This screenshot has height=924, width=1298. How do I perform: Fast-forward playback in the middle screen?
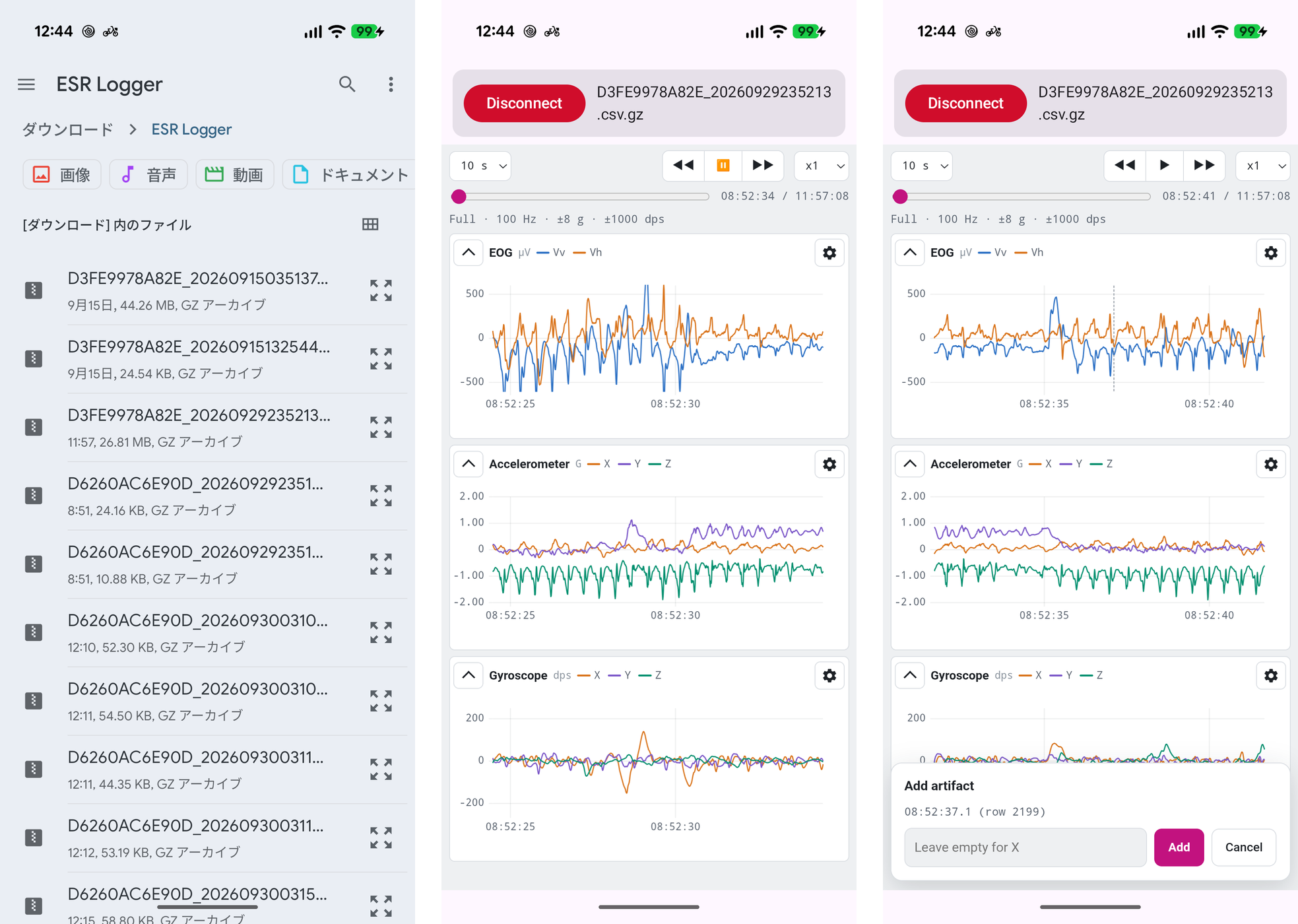click(x=763, y=166)
